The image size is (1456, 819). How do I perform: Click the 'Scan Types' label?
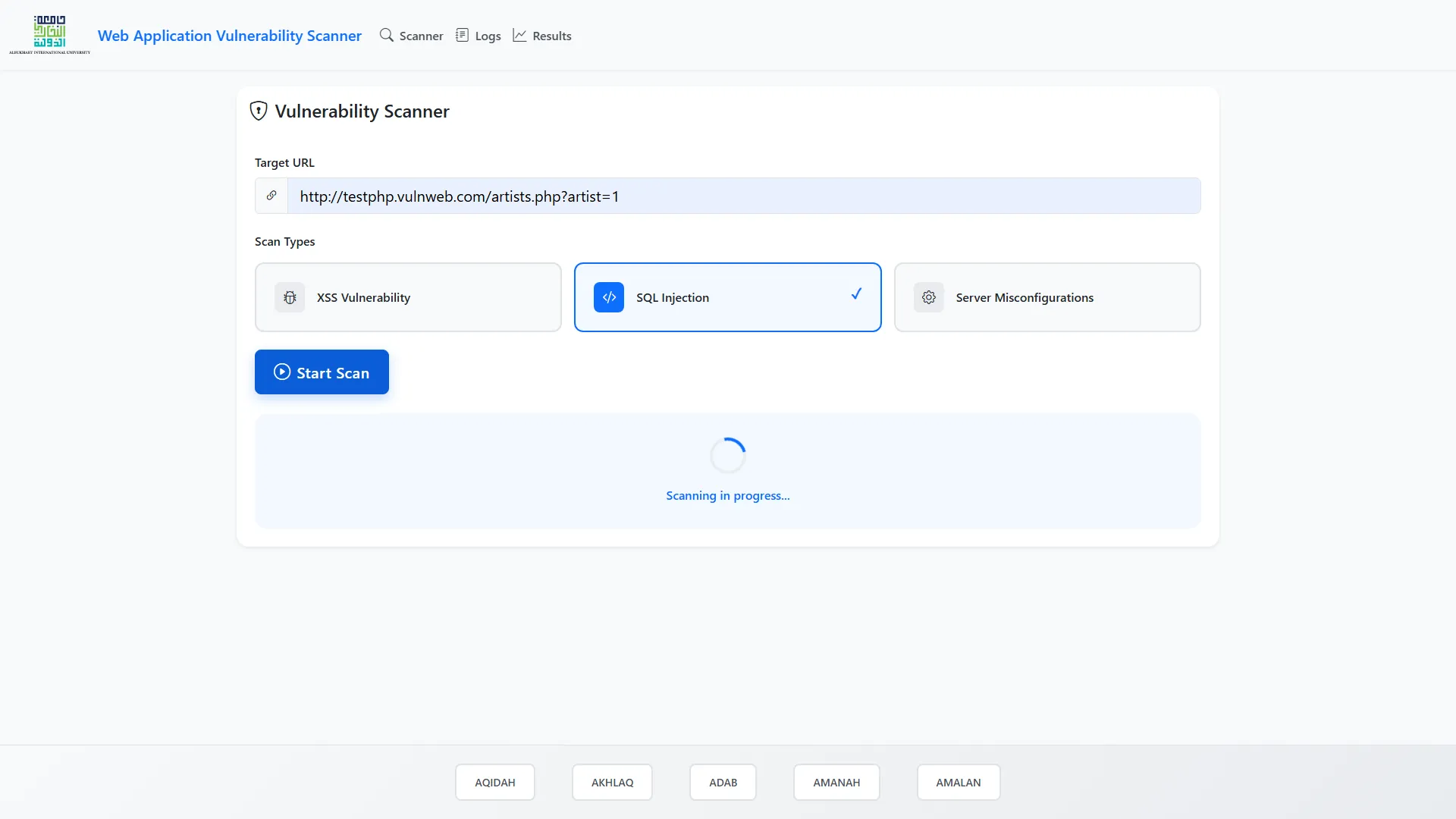click(x=284, y=241)
